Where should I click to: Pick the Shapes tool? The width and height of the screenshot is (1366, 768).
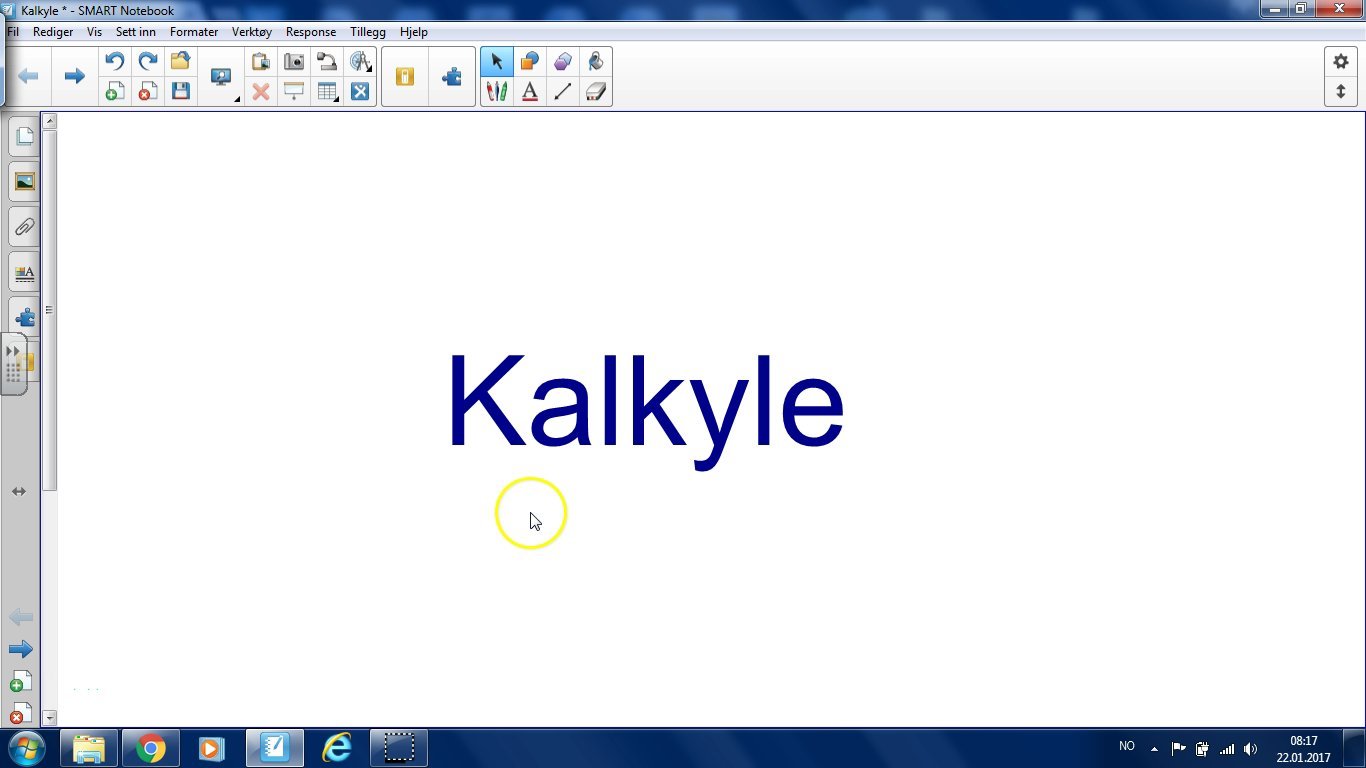coord(529,61)
